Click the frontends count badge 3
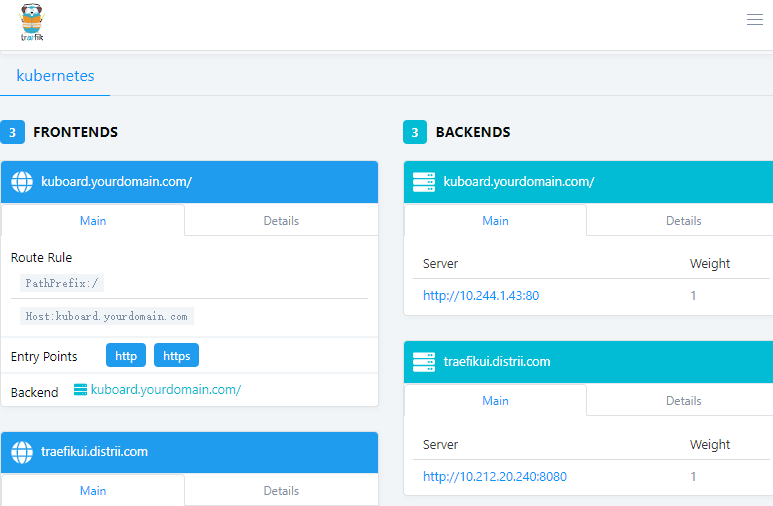Viewport: 773px width, 506px height. point(12,132)
